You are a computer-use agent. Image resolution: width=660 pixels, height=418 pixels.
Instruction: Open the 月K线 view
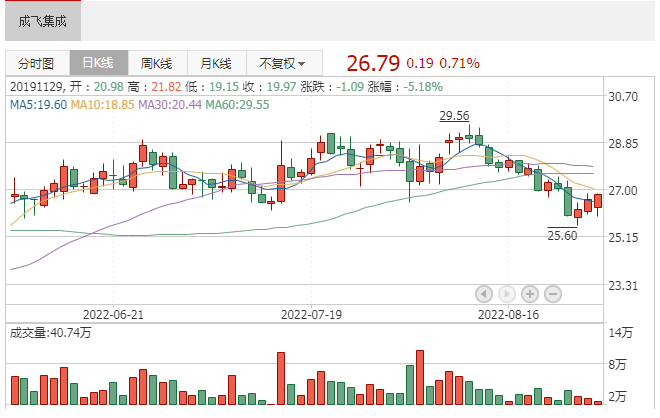(215, 62)
